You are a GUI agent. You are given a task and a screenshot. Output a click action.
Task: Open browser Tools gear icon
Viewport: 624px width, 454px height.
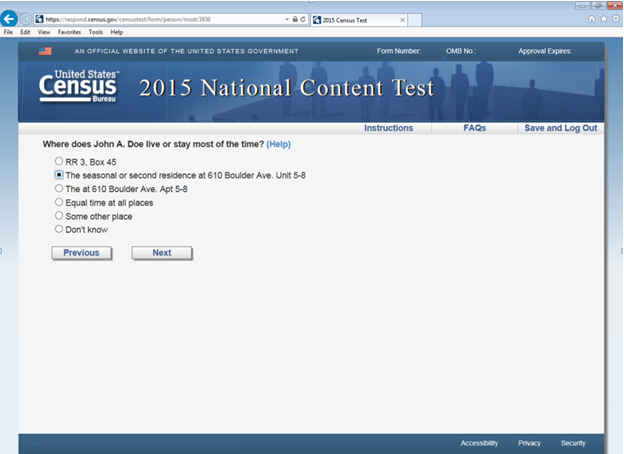(x=616, y=19)
